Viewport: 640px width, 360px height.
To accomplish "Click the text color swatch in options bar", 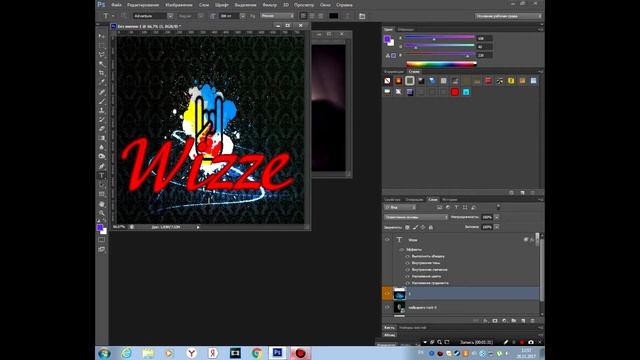I will pos(333,16).
